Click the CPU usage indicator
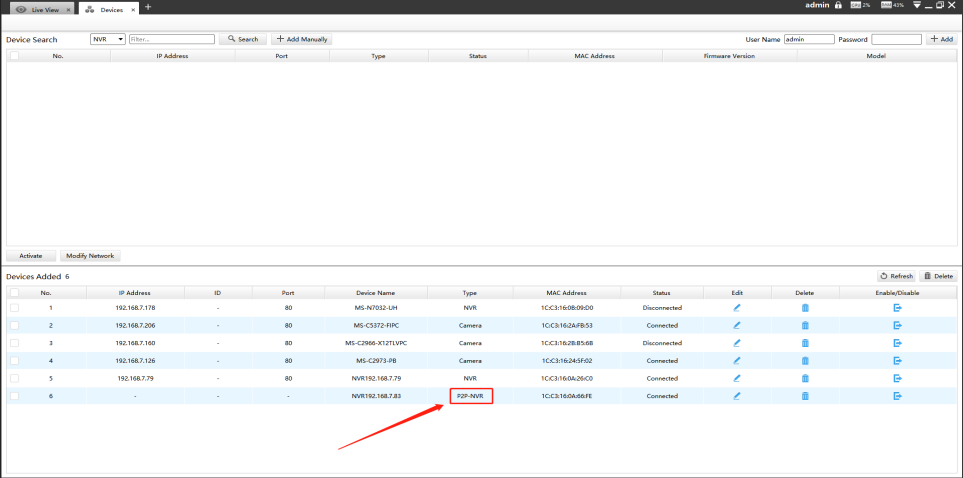Viewport: 963px width, 478px height. pyautogui.click(x=860, y=5)
